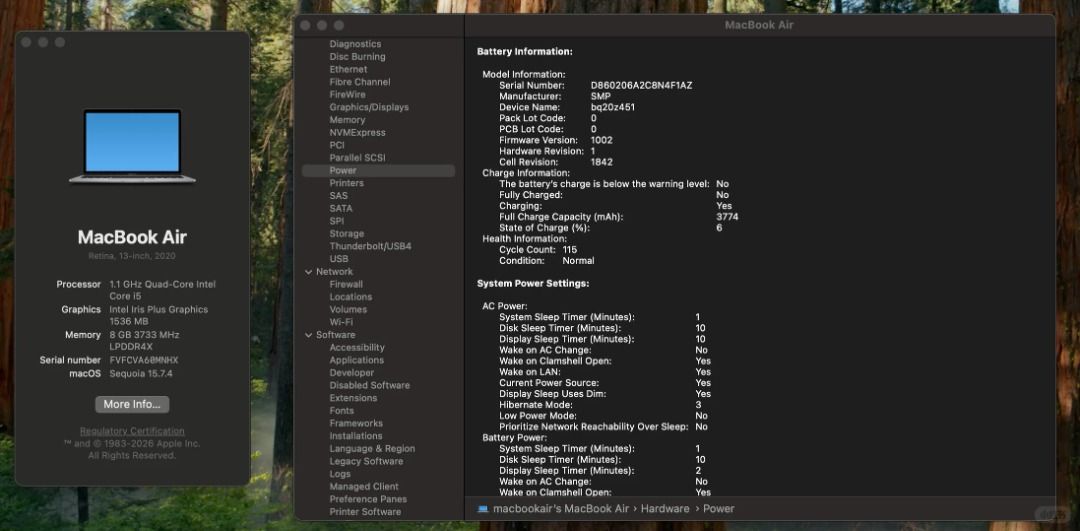Select Firewall under Network
This screenshot has height=531, width=1080.
(346, 284)
